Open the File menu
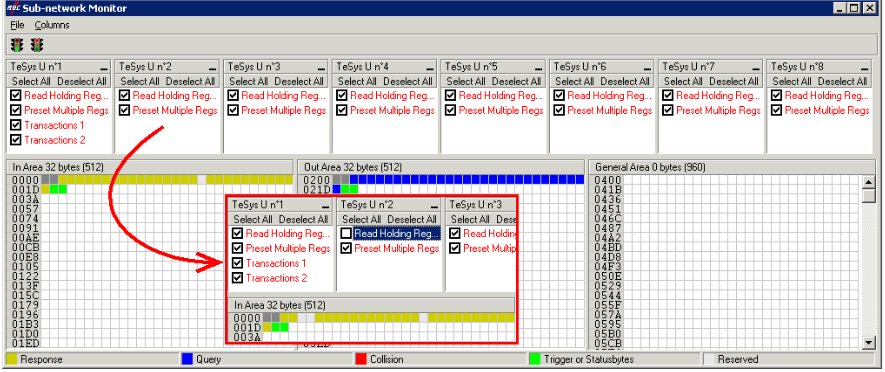This screenshot has height=372, width=885. 17,25
